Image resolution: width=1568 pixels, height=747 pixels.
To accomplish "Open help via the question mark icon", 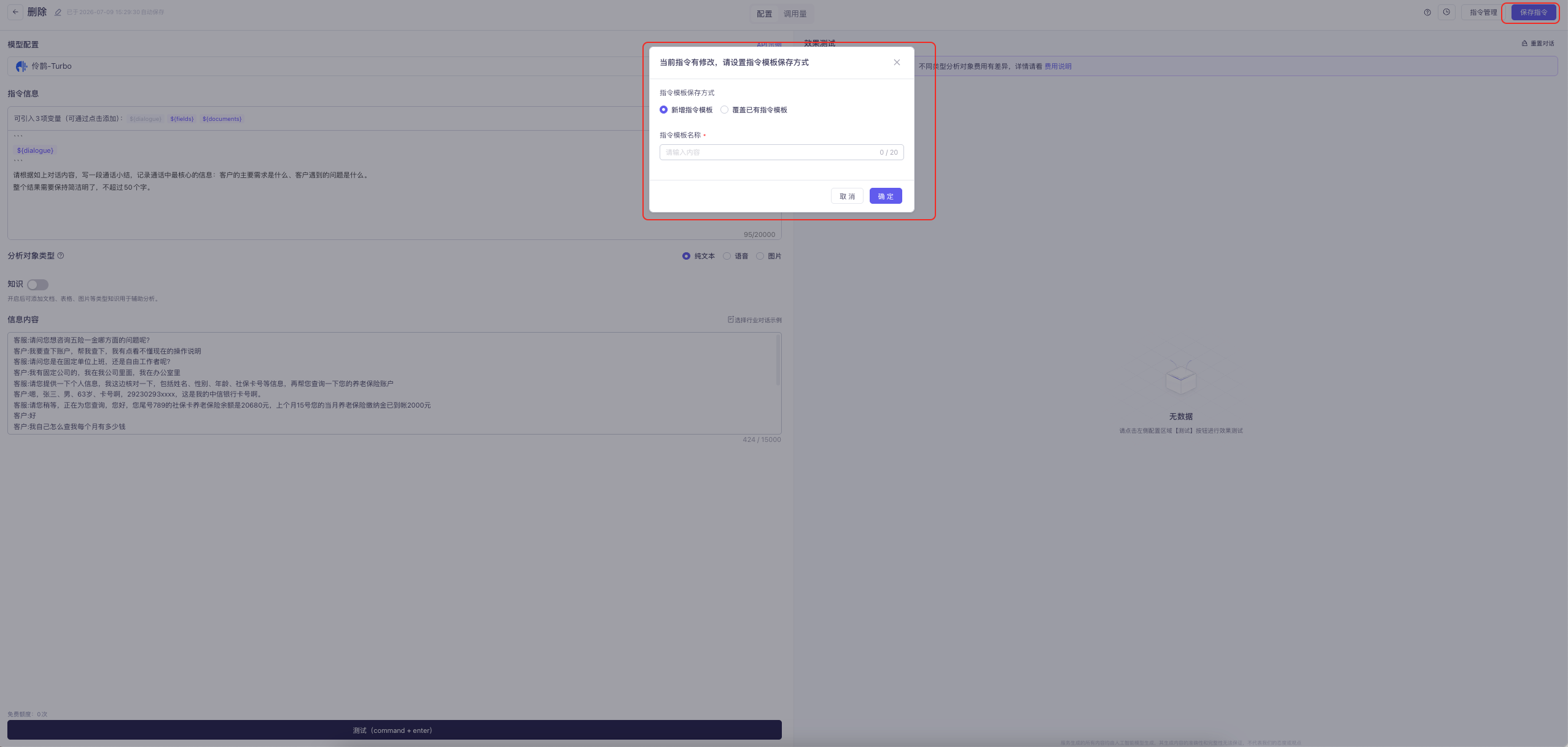I will click(1427, 12).
